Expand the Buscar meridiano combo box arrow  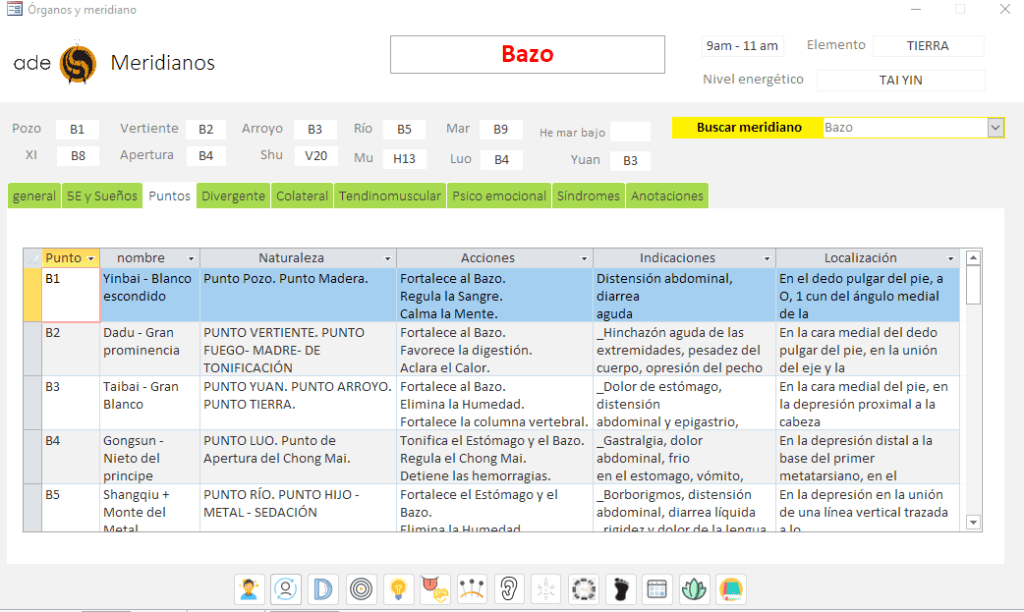[995, 128]
